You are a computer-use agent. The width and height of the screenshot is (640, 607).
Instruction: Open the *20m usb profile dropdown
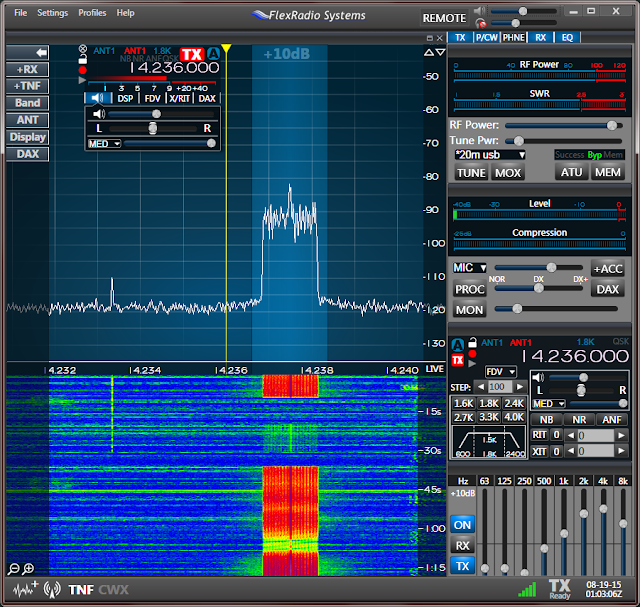click(490, 155)
